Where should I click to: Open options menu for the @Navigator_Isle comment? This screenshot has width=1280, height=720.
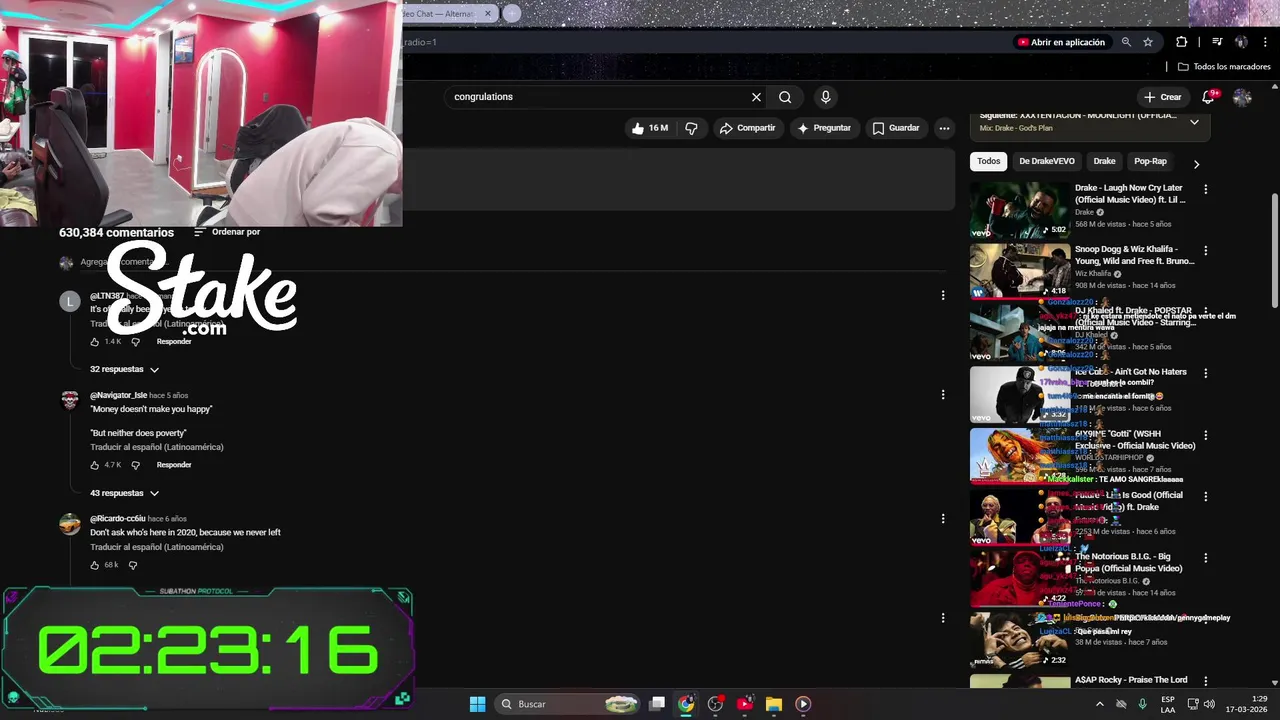pos(942,395)
